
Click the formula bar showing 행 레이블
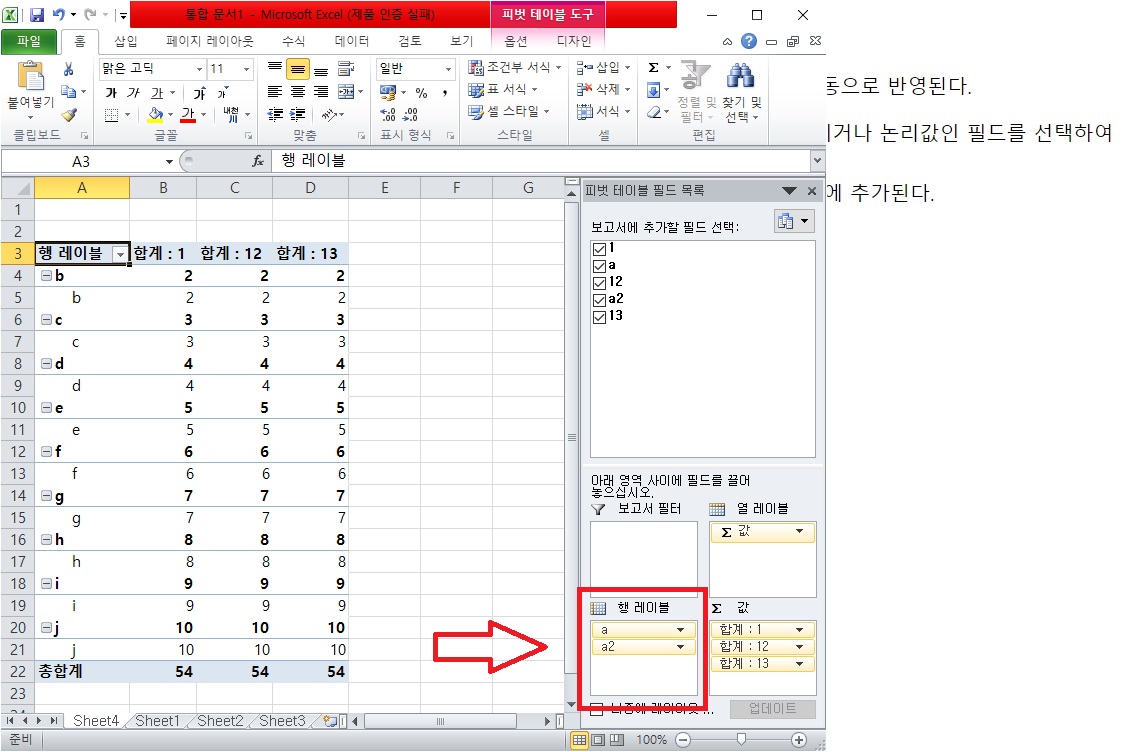[540, 161]
